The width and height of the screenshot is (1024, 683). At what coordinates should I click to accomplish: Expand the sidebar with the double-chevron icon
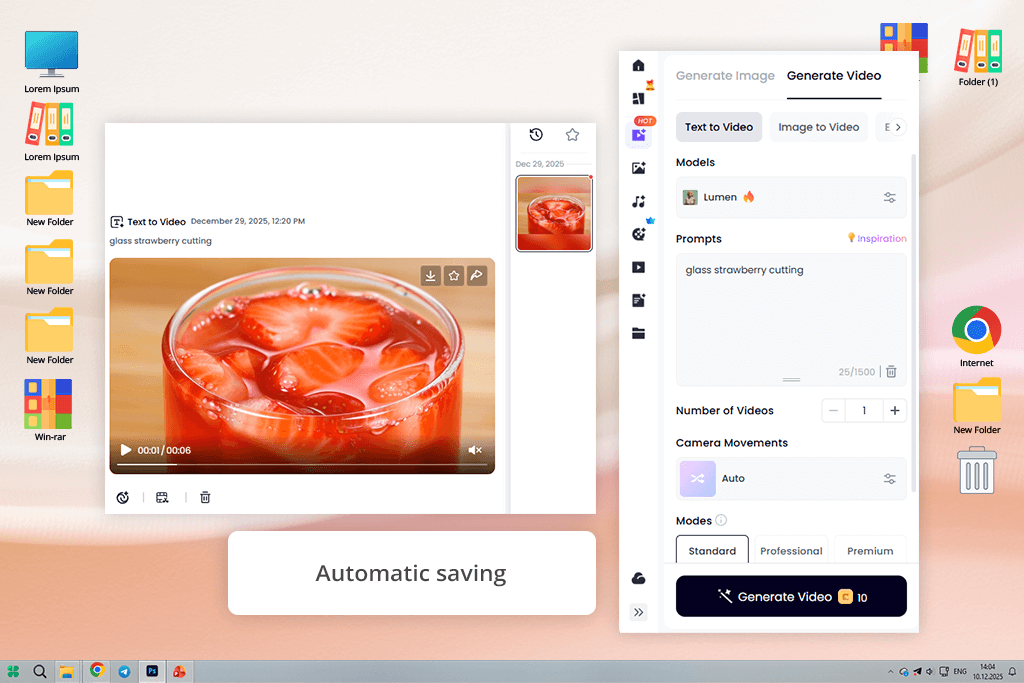639,612
